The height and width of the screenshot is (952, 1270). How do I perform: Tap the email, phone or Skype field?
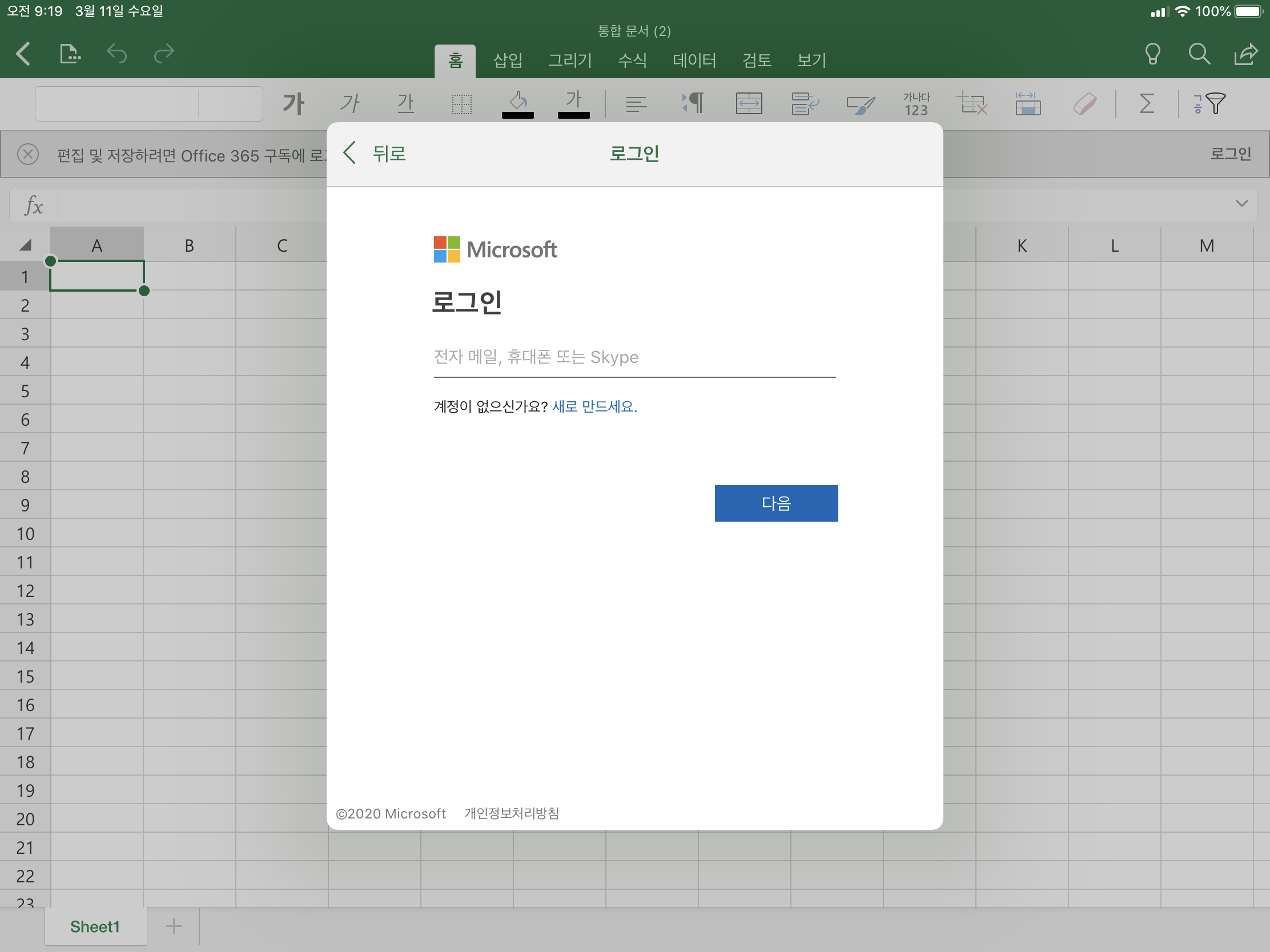[634, 358]
